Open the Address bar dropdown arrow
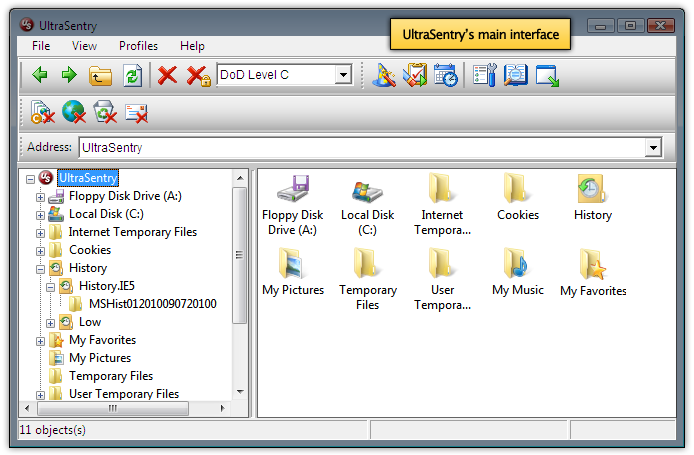 tap(653, 147)
